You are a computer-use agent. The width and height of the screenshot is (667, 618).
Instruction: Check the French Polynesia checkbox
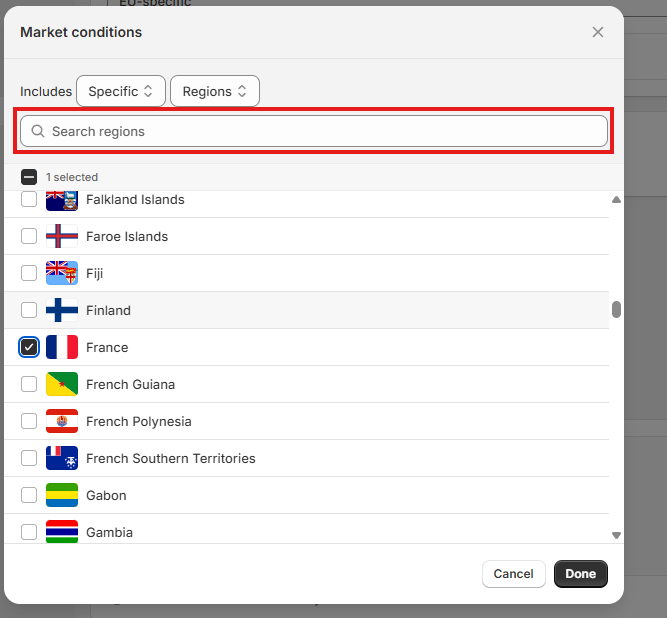pos(29,421)
